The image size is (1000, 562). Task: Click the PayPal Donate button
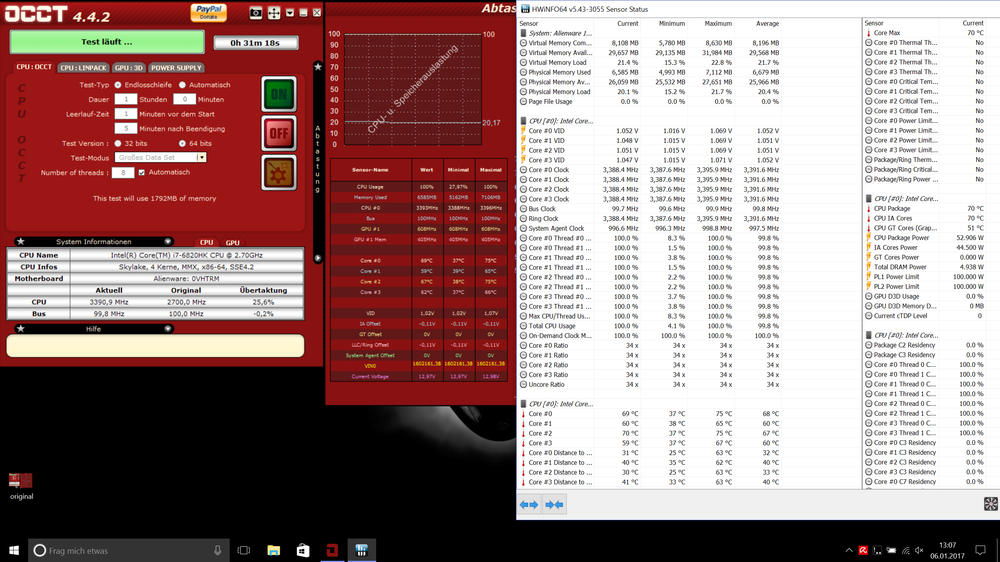pos(208,12)
